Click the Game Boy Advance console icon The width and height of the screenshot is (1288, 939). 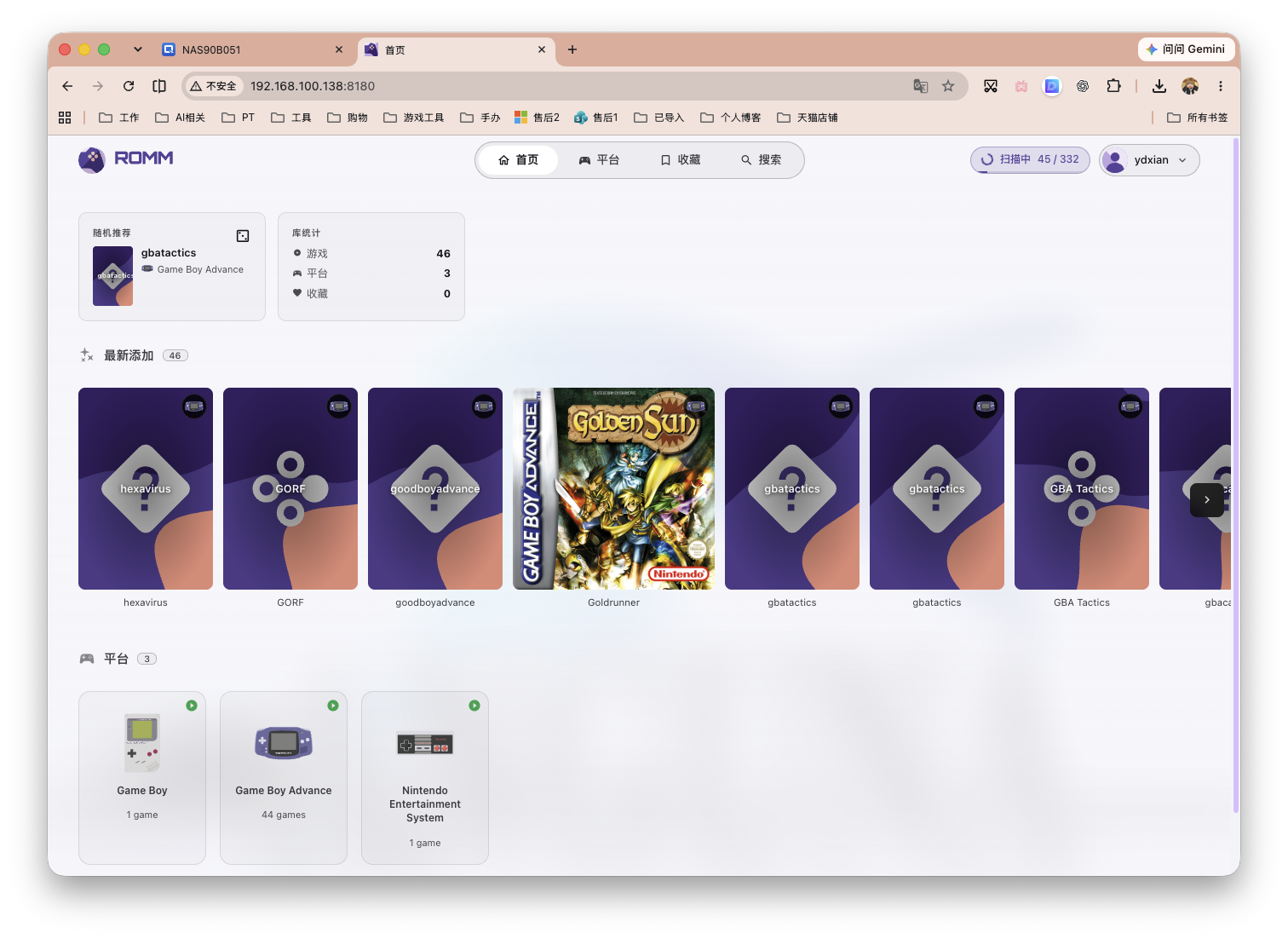(284, 743)
